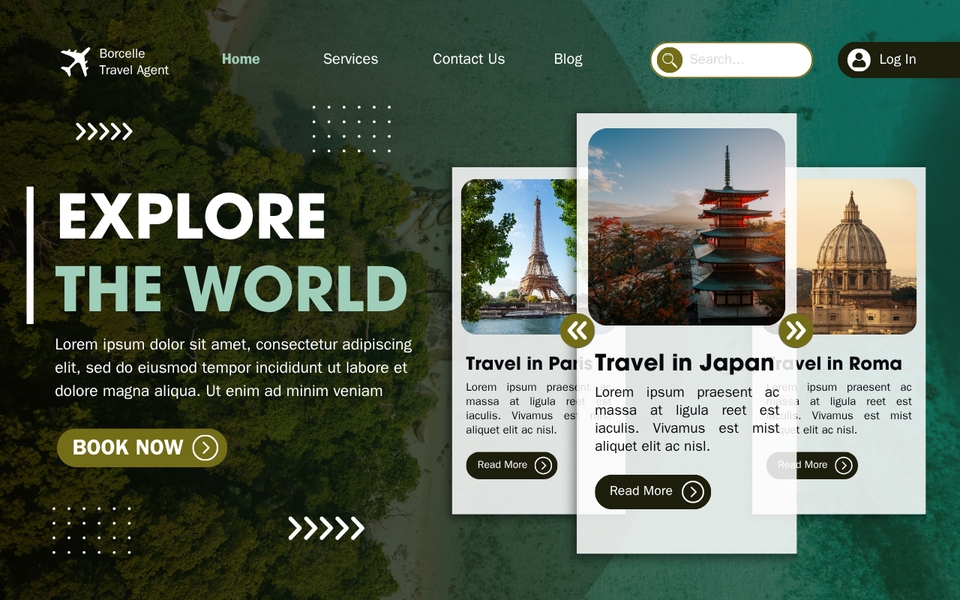Click Read More under Travel in Roma
Image resolution: width=960 pixels, height=600 pixels.
point(812,465)
